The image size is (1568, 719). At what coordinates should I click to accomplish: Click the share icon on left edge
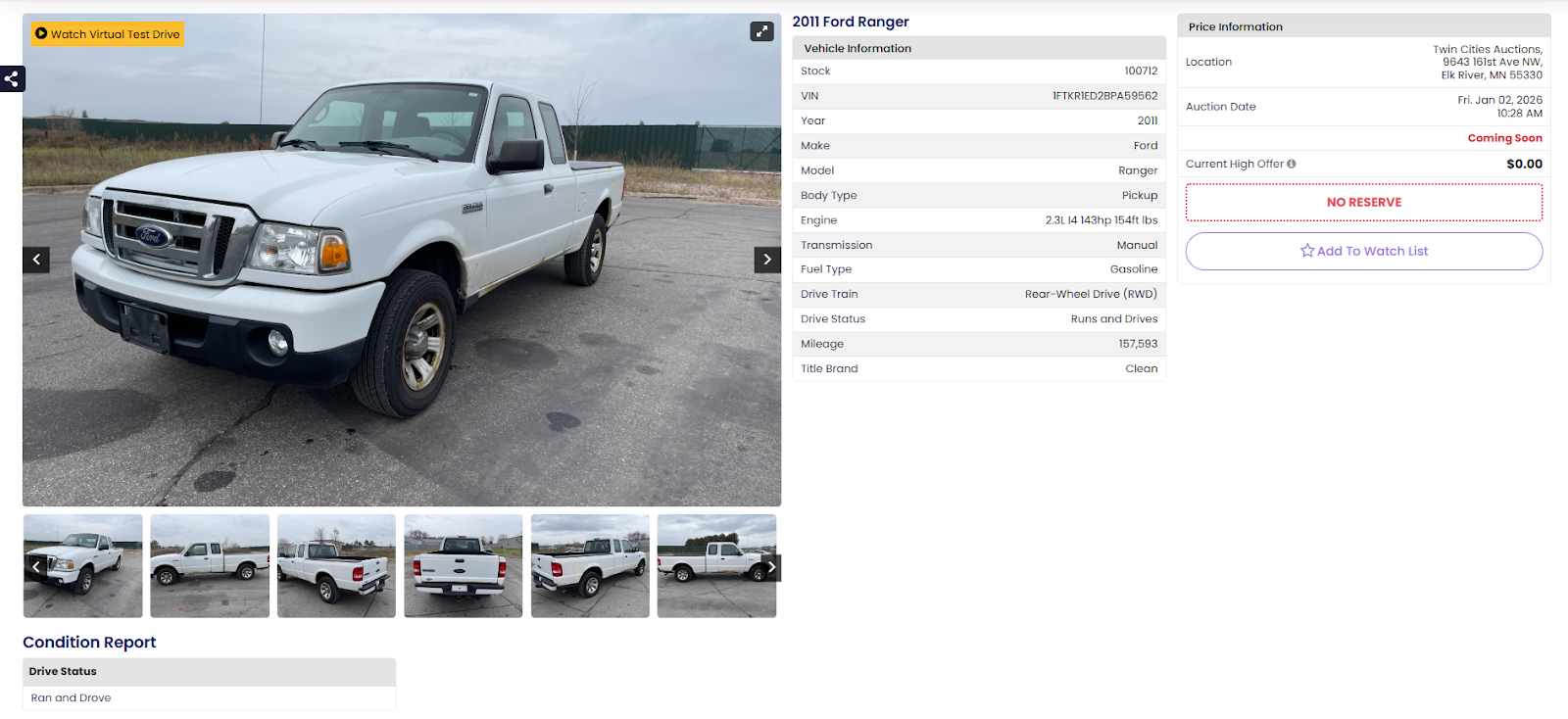coord(12,78)
